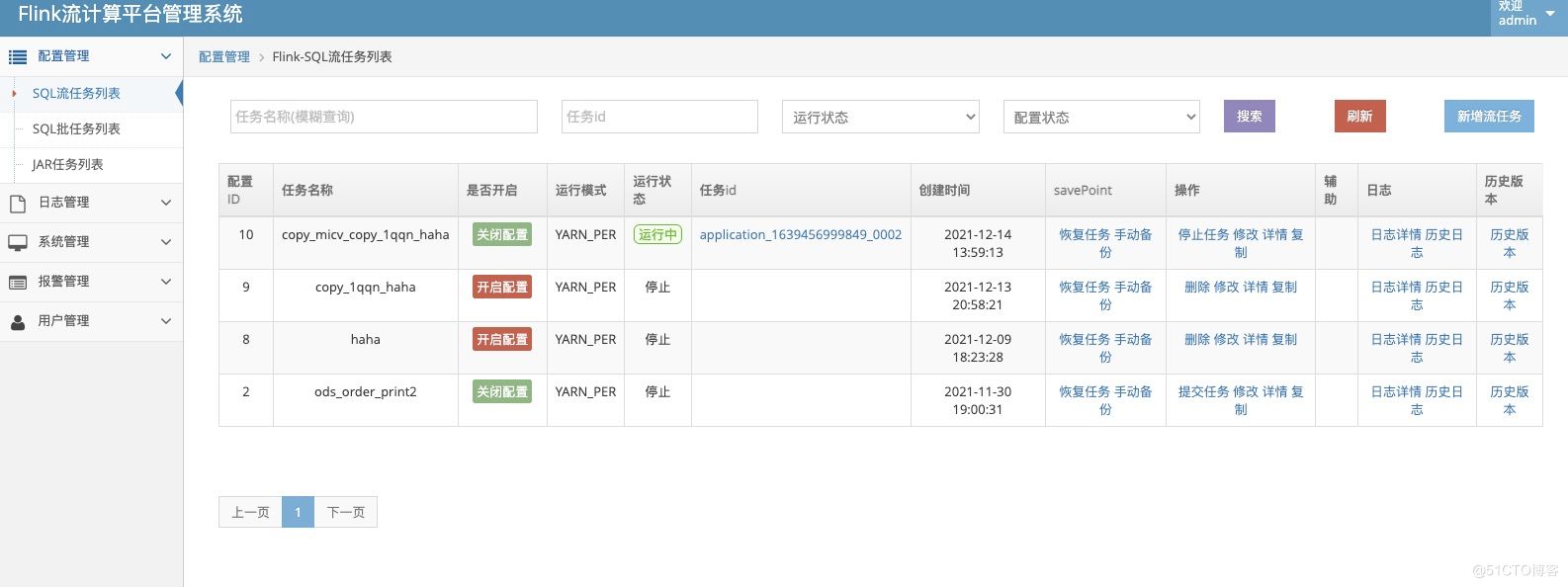Screen dimensions: 1568x587
Task: Open the 运行状态 dropdown filter
Action: (x=881, y=117)
